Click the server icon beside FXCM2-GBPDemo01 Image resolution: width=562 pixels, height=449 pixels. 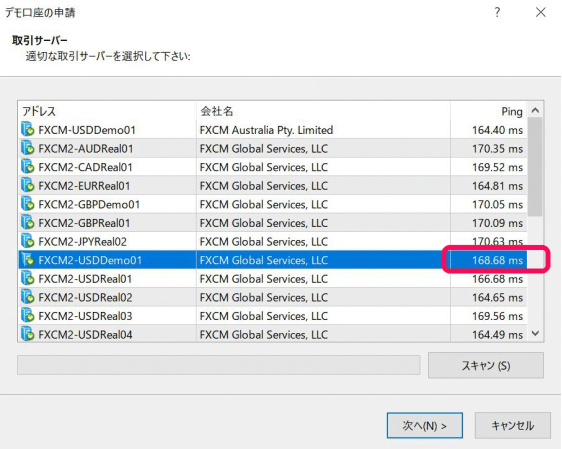point(28,204)
